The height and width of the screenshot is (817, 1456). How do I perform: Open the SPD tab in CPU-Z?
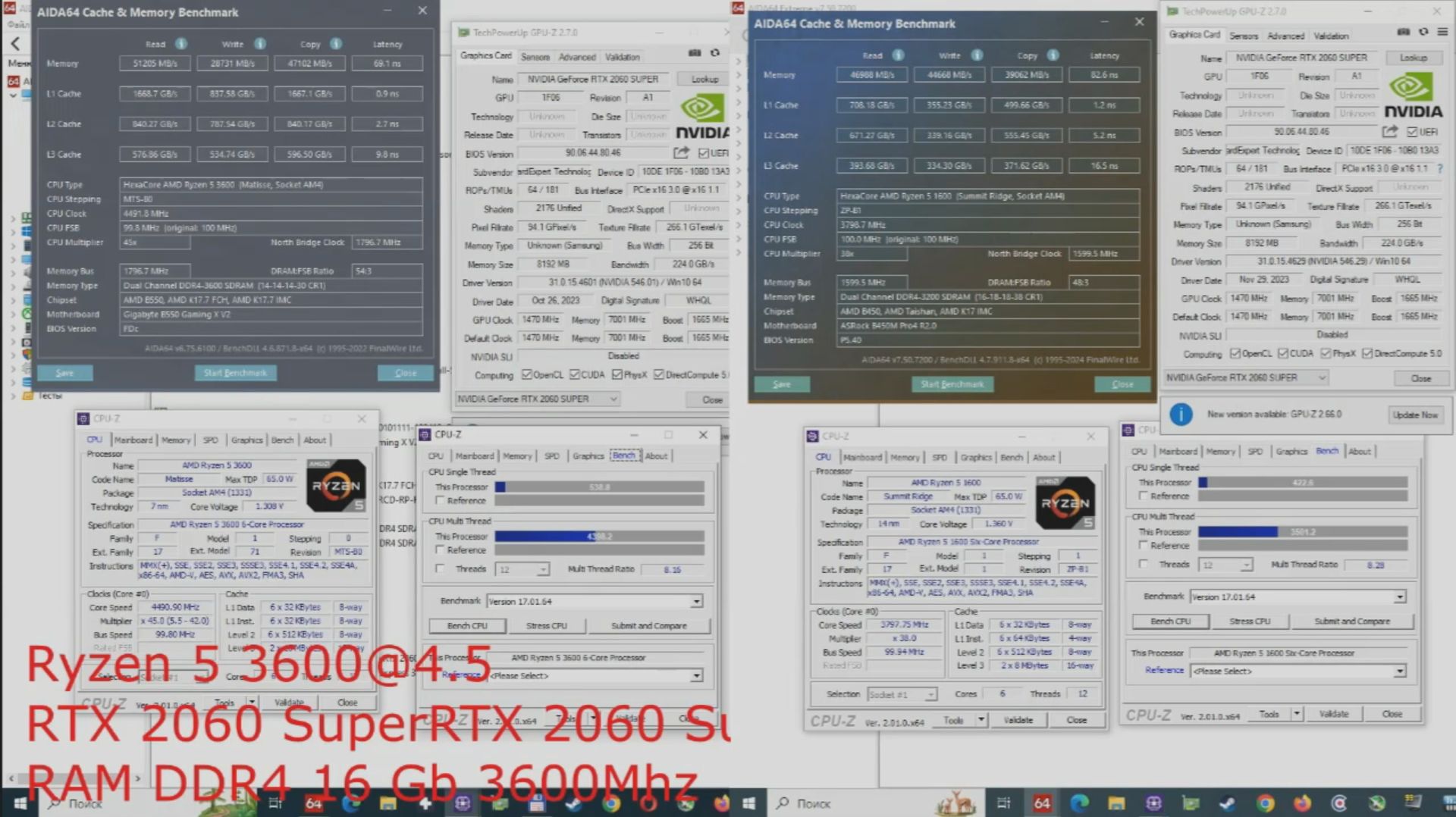tap(211, 440)
